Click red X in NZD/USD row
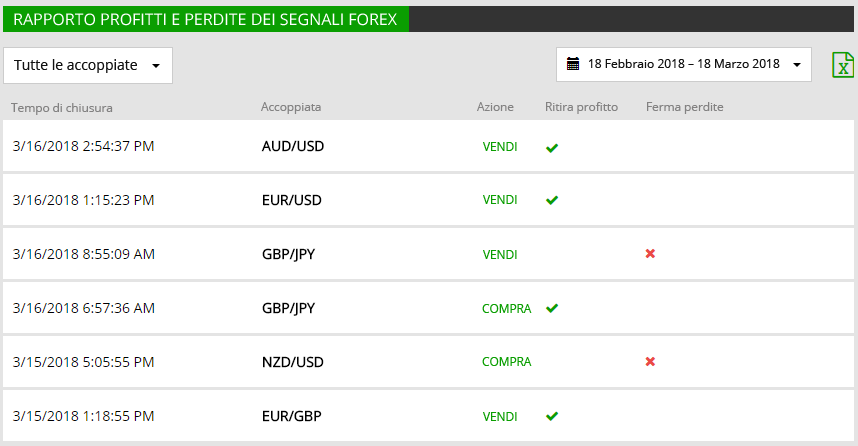The height and width of the screenshot is (446, 858). click(x=650, y=362)
